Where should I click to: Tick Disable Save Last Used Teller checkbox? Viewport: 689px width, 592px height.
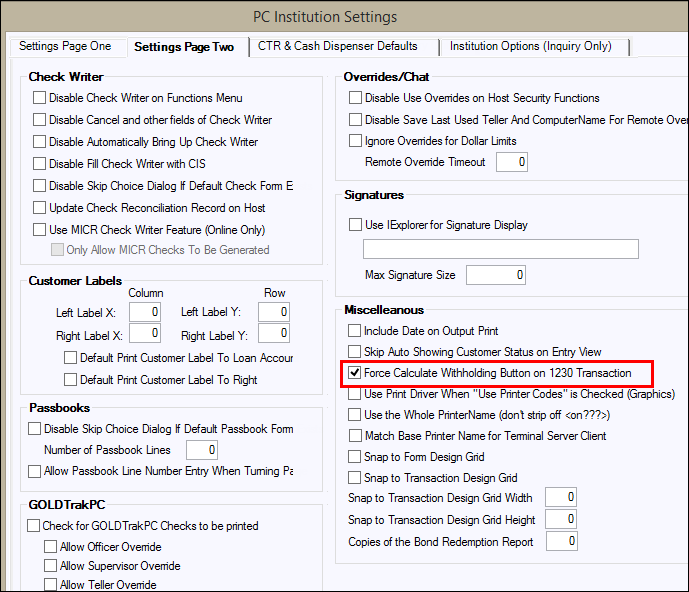[355, 120]
